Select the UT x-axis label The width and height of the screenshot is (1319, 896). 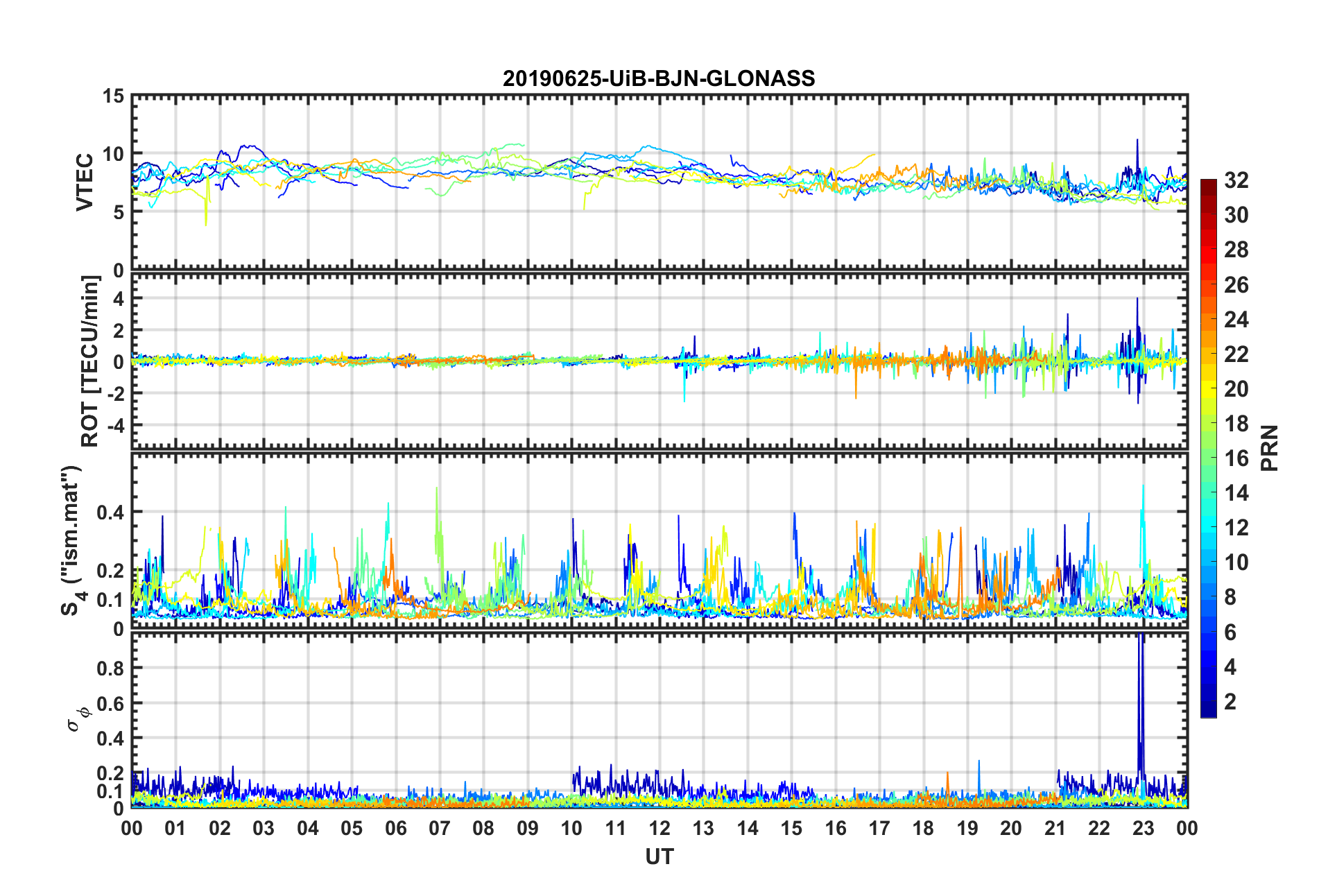coord(659,857)
